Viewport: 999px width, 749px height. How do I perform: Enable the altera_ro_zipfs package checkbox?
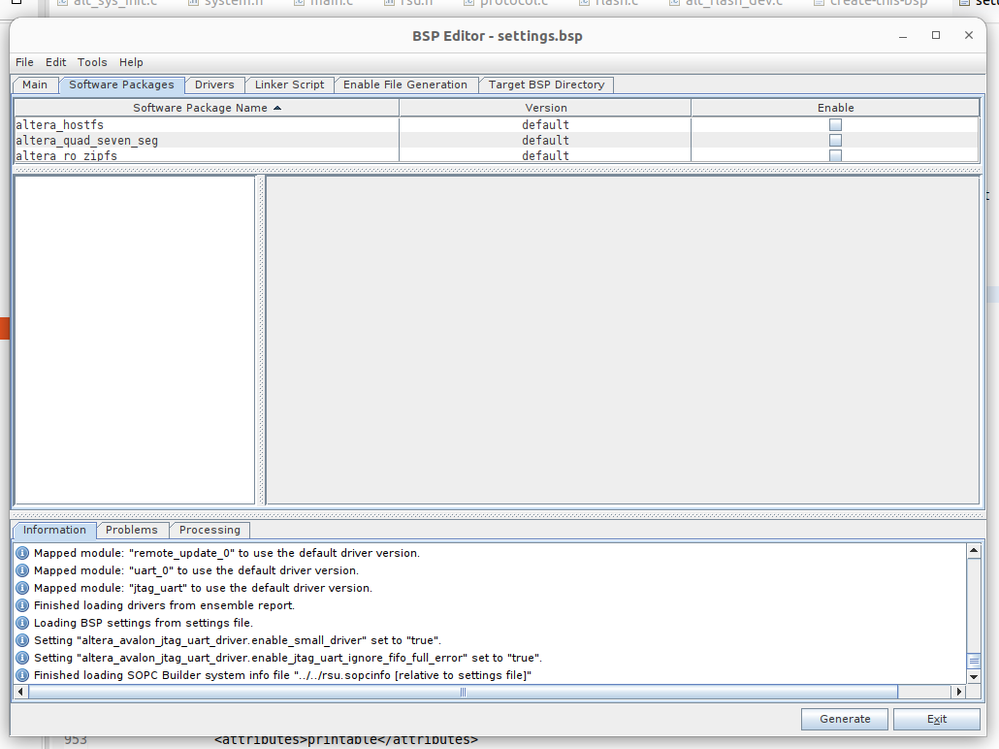pyautogui.click(x=835, y=155)
